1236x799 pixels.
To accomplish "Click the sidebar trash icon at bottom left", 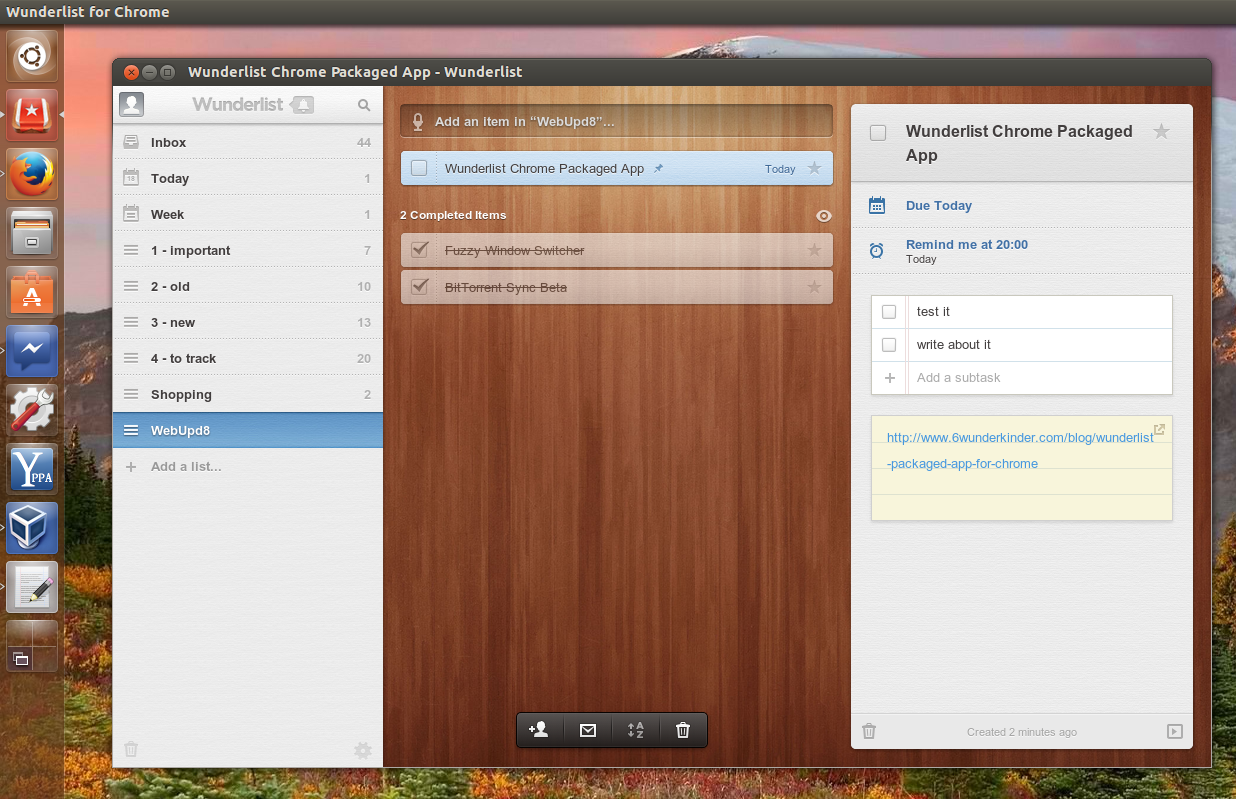I will coord(131,749).
